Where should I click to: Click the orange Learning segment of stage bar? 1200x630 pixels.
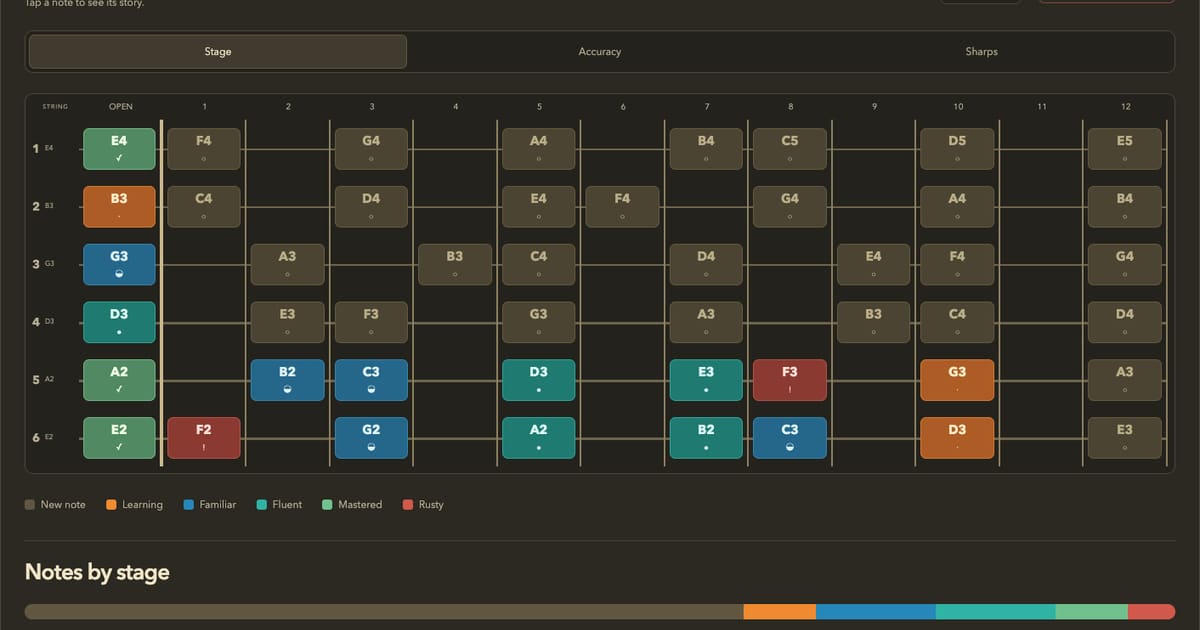780,612
